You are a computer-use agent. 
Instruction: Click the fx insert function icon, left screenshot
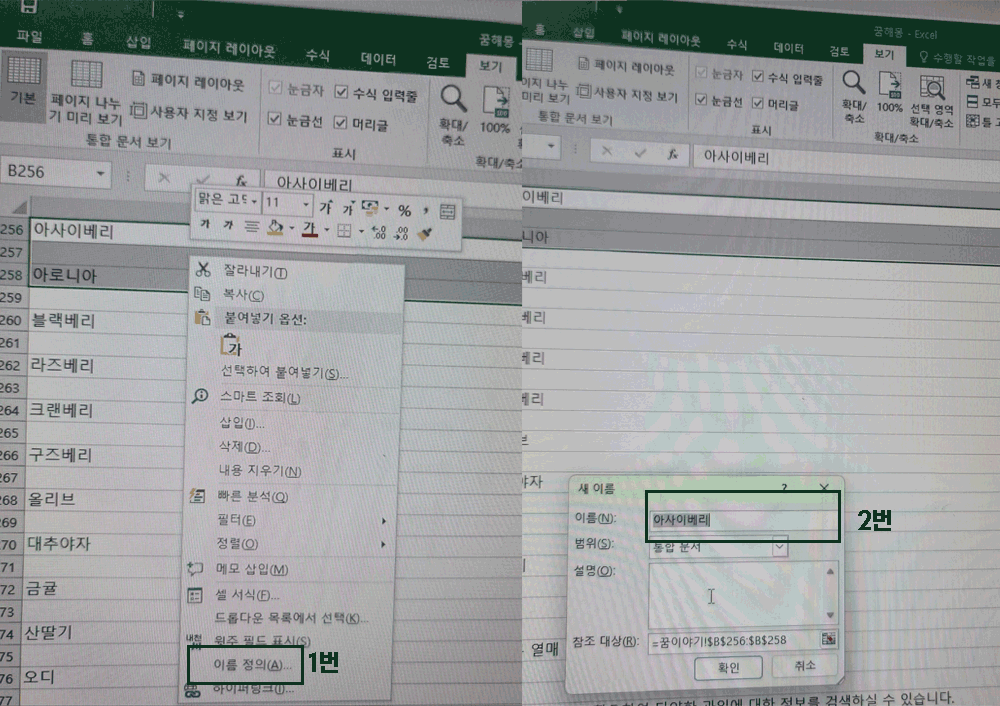tap(240, 180)
